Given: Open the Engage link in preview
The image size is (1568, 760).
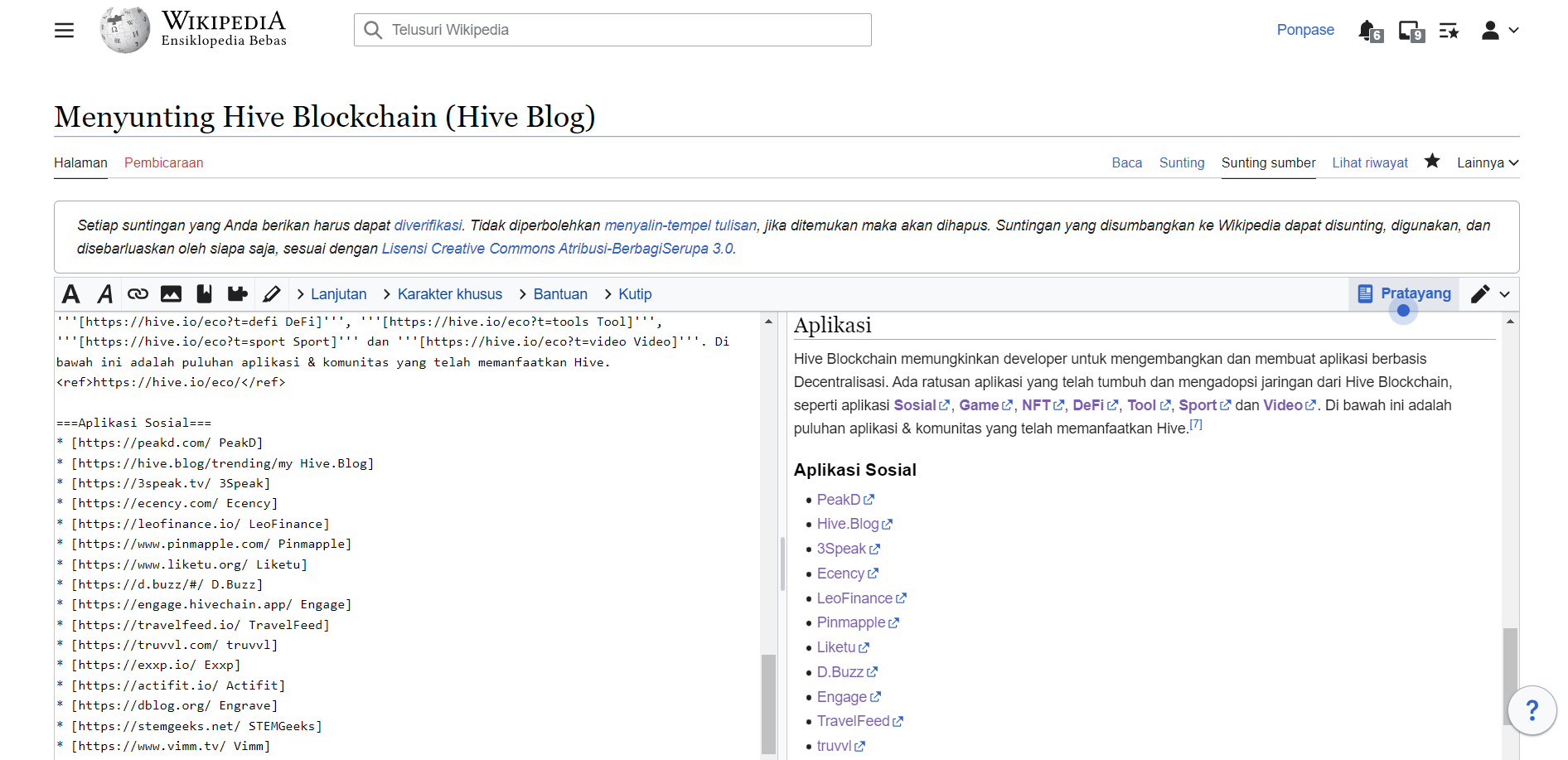Looking at the screenshot, I should [x=849, y=697].
